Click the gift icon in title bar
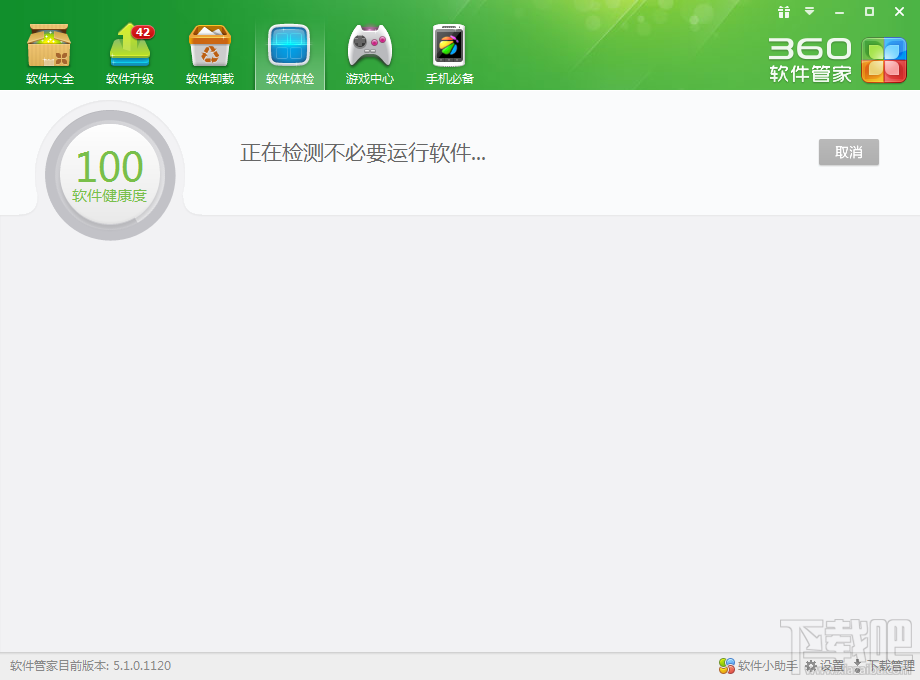Image resolution: width=920 pixels, height=680 pixels. pos(783,12)
